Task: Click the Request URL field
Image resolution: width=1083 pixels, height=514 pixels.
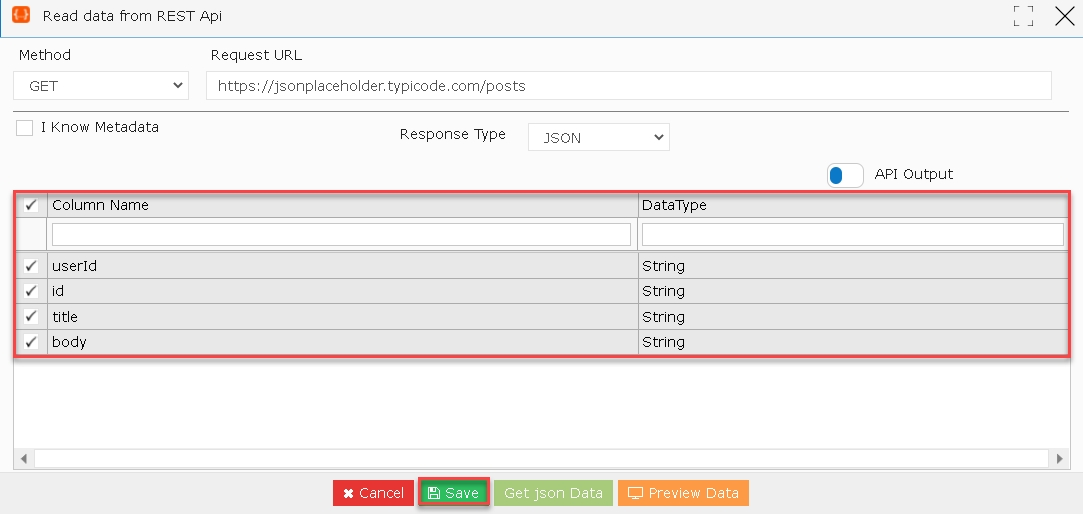Action: [629, 86]
